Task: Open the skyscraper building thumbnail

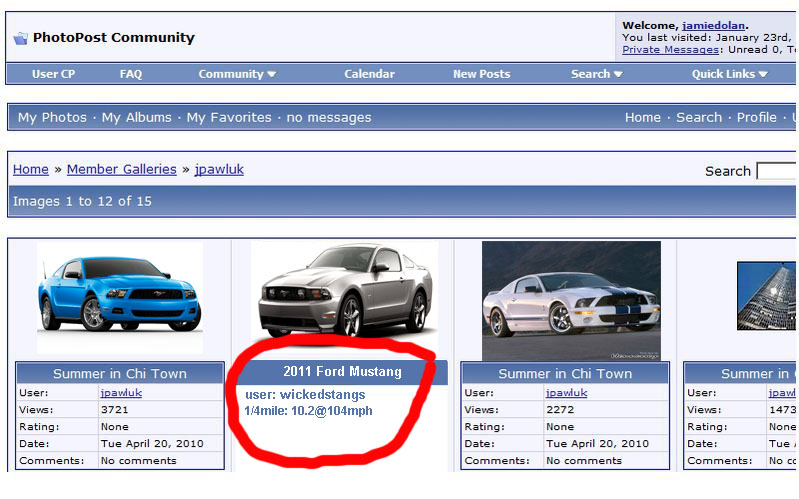Action: pyautogui.click(x=767, y=296)
